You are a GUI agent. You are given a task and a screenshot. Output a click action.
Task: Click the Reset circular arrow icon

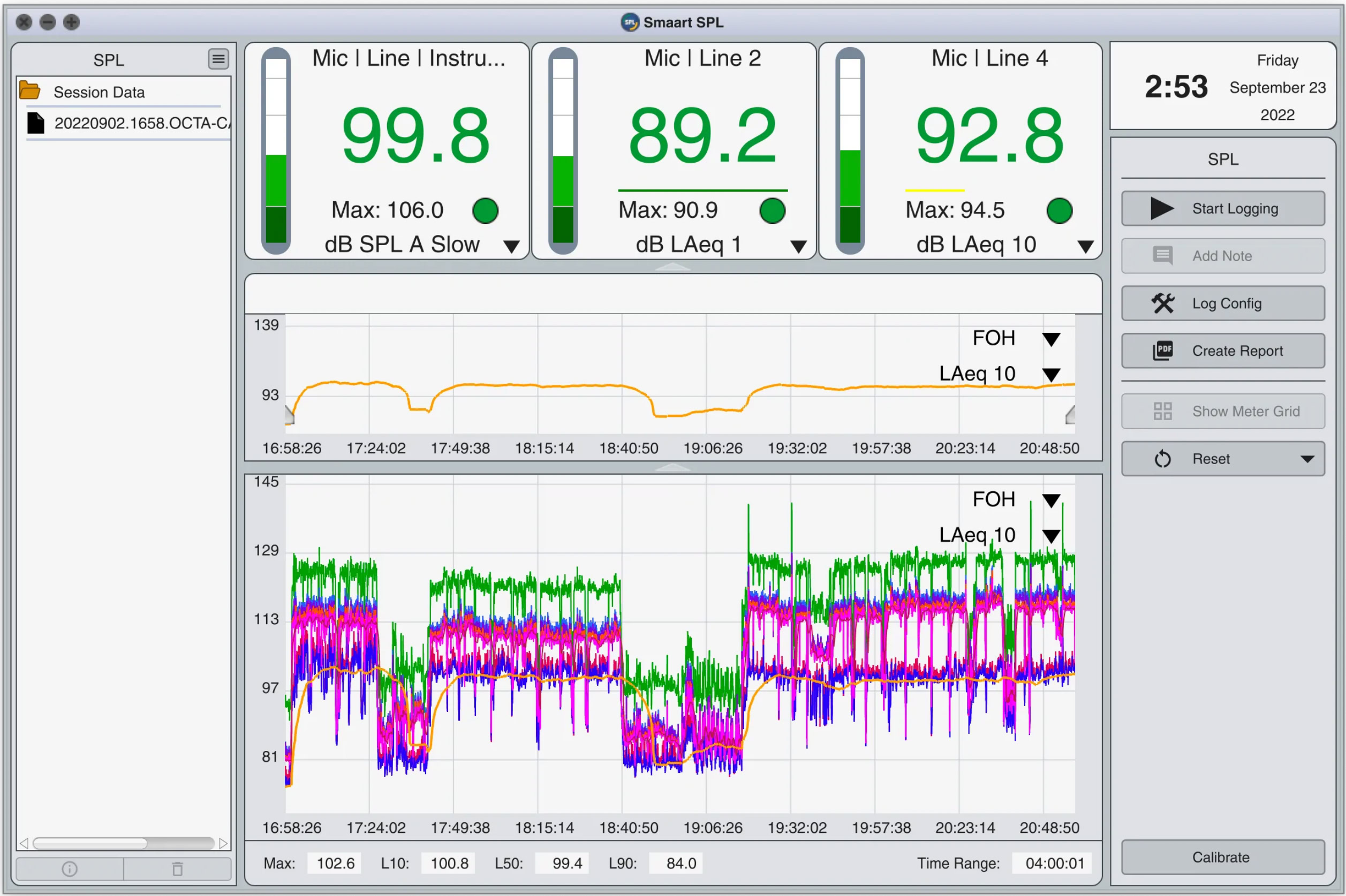click(1162, 459)
